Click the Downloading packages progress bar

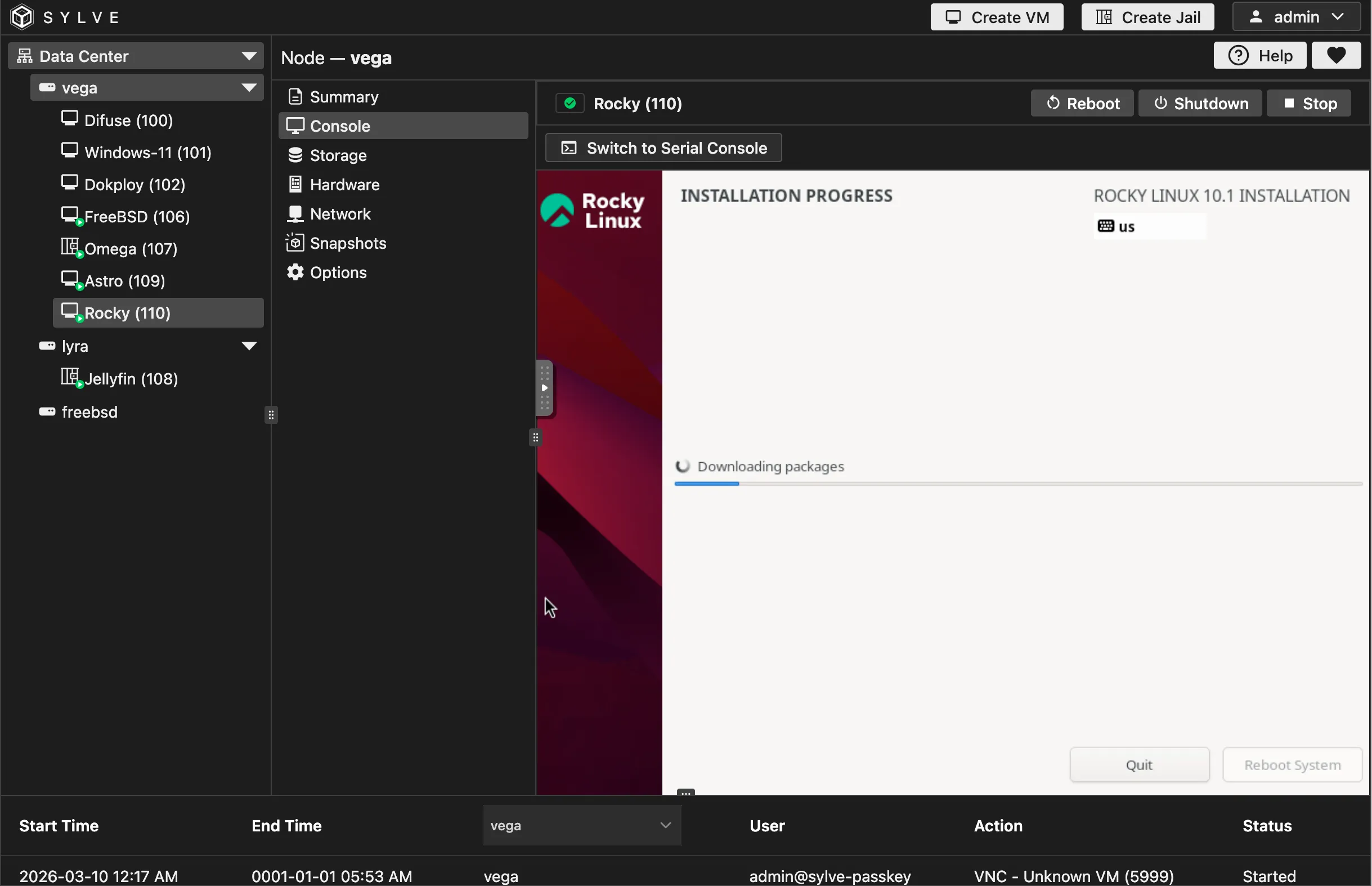pos(1018,484)
